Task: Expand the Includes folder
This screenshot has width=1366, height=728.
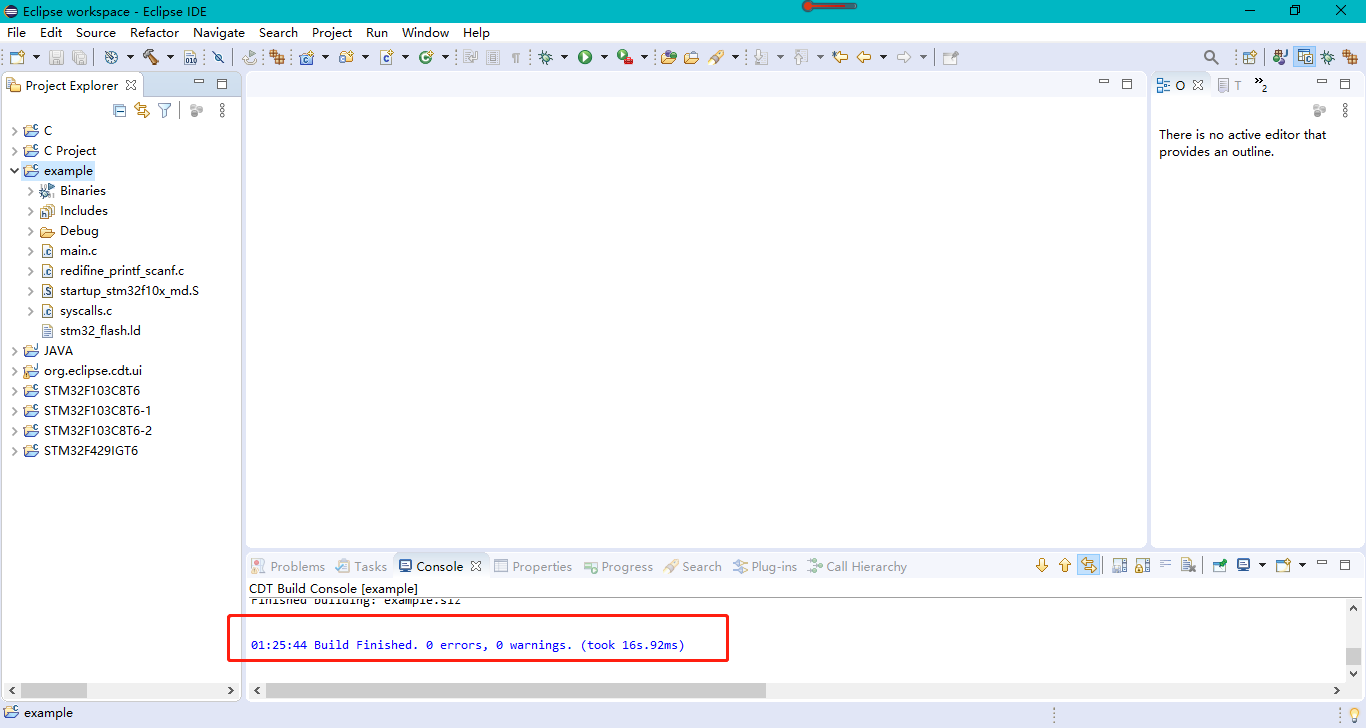Action: click(31, 211)
